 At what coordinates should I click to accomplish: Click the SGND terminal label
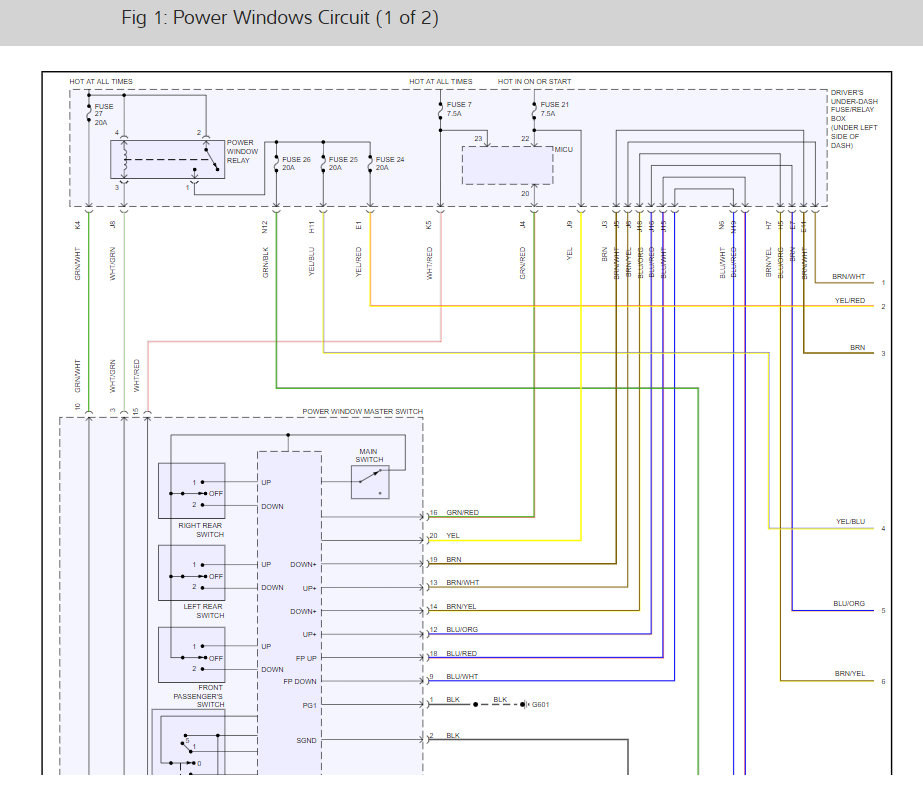[306, 741]
